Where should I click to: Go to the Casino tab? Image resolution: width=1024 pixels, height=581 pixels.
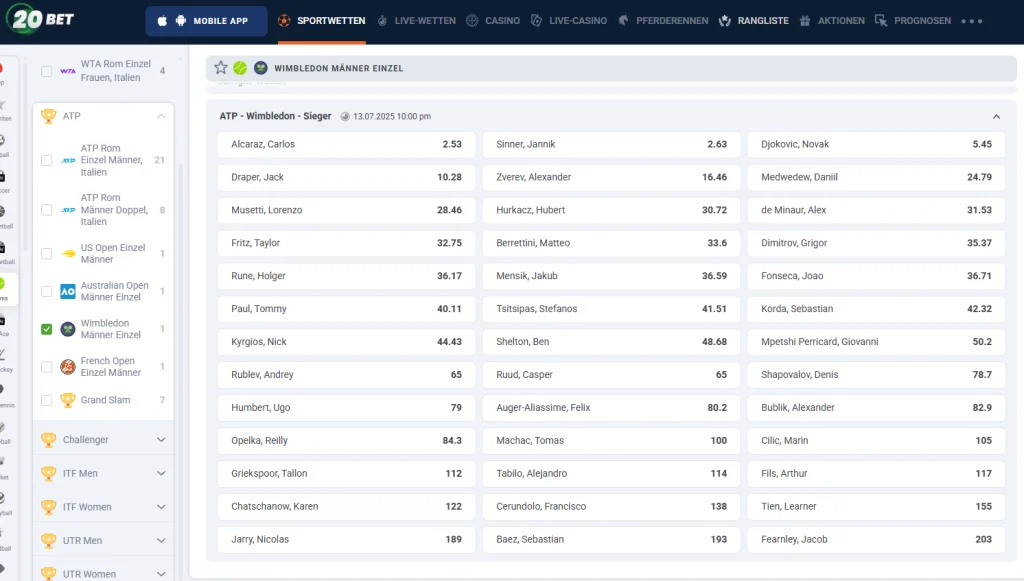493,21
